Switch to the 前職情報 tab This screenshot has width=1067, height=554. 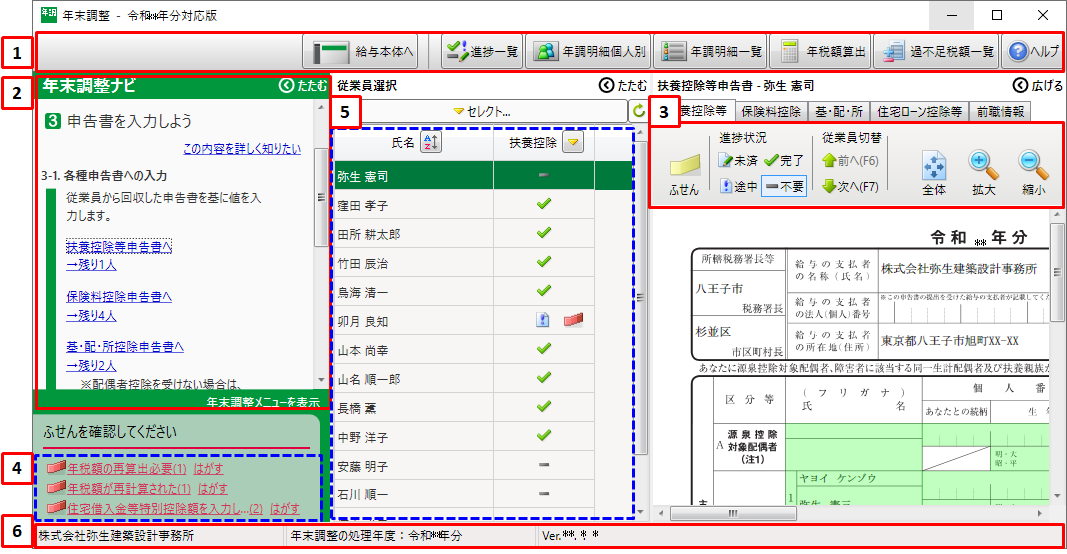(x=1000, y=112)
